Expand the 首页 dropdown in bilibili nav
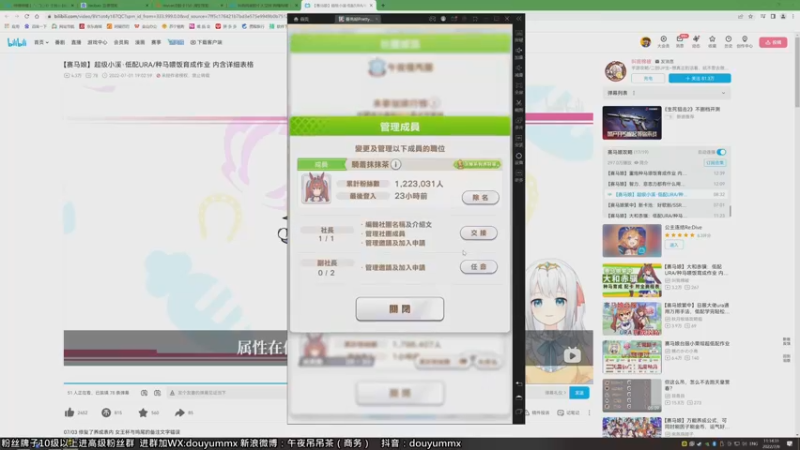Screen dimensions: 800x450 pos(41,42)
